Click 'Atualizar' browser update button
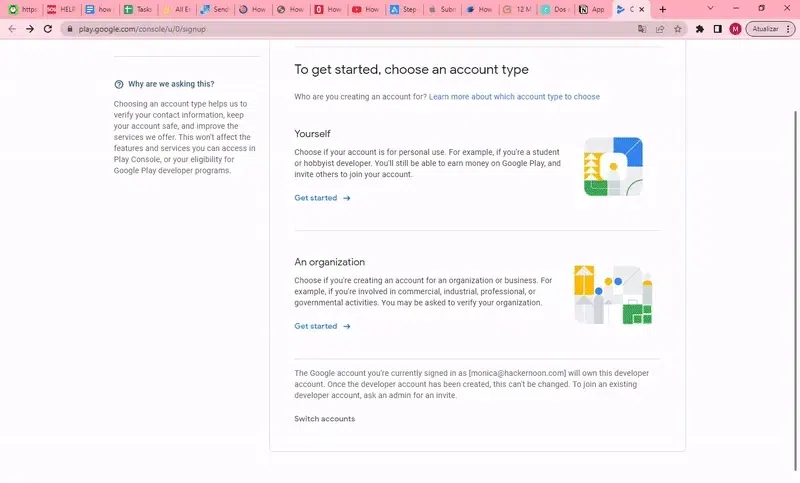800x483 pixels. point(765,29)
